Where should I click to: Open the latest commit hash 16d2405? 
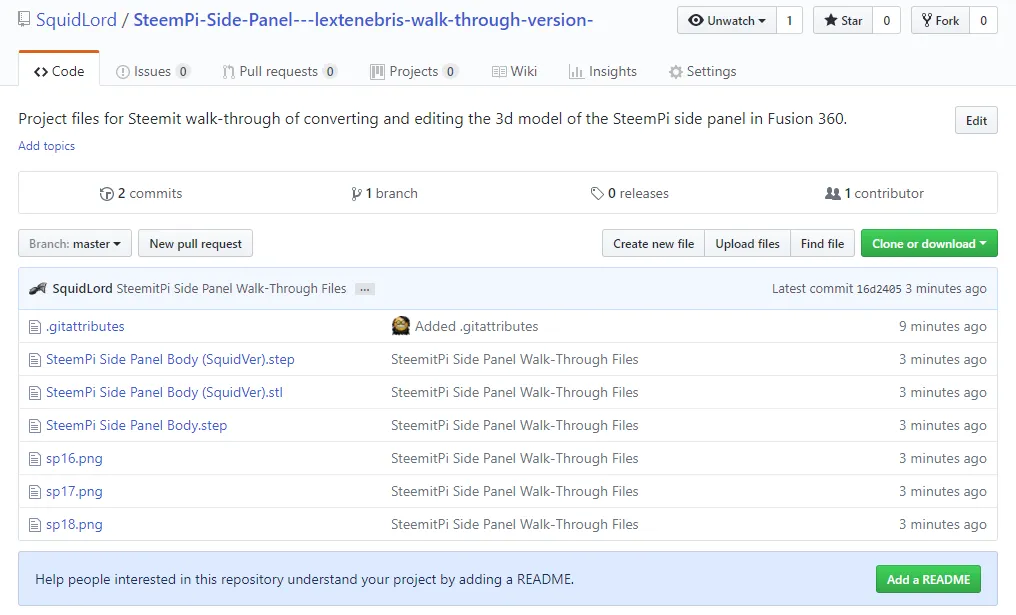879,289
